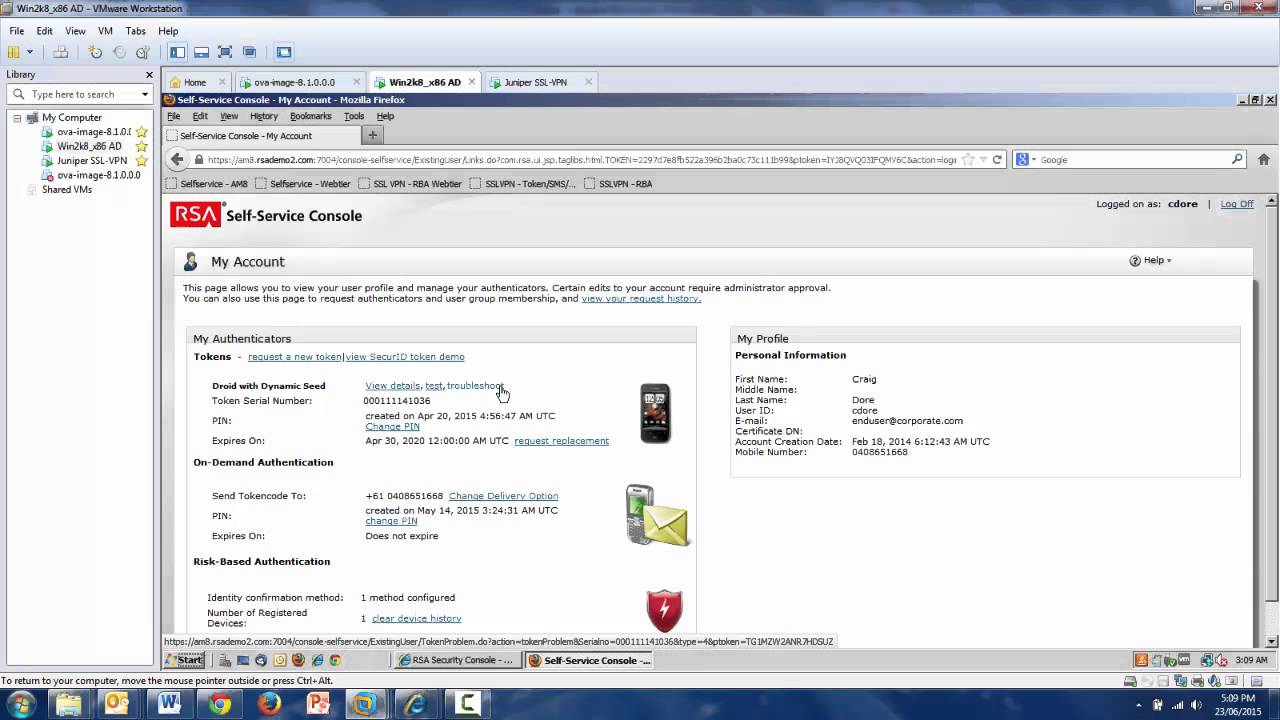Open the VMware VM menu

pos(105,31)
